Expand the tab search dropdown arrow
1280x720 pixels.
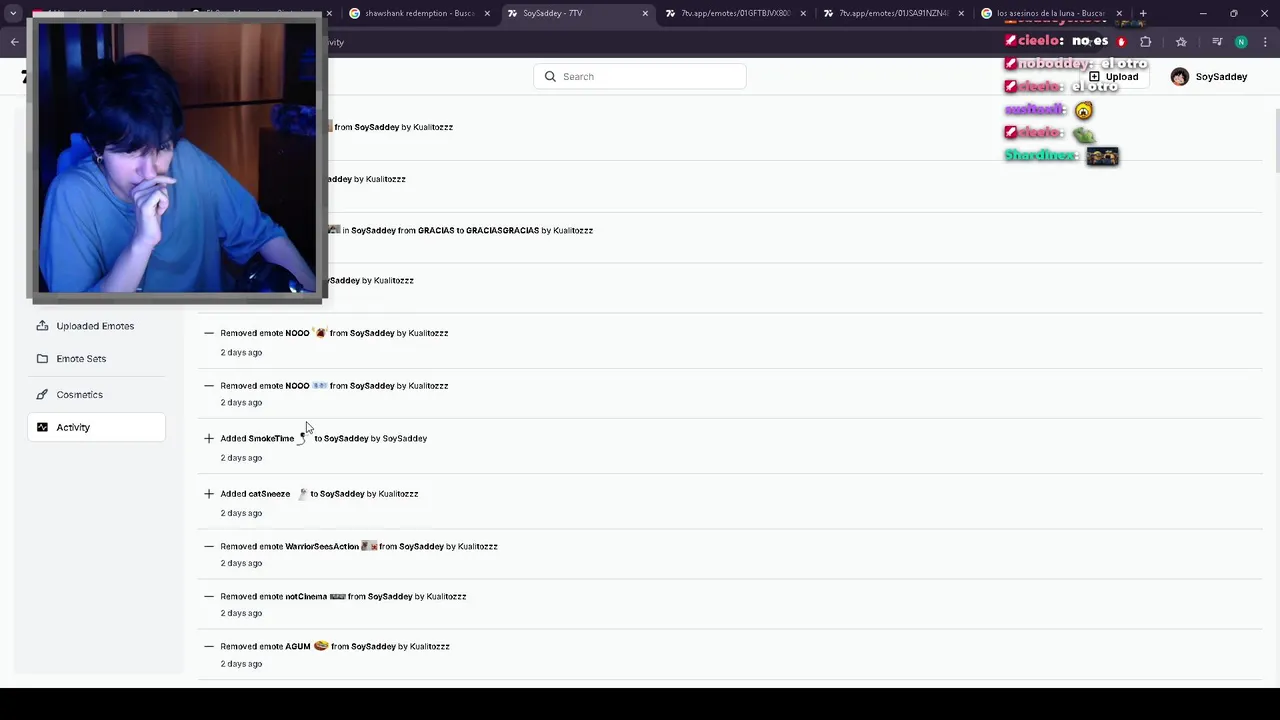pos(13,14)
